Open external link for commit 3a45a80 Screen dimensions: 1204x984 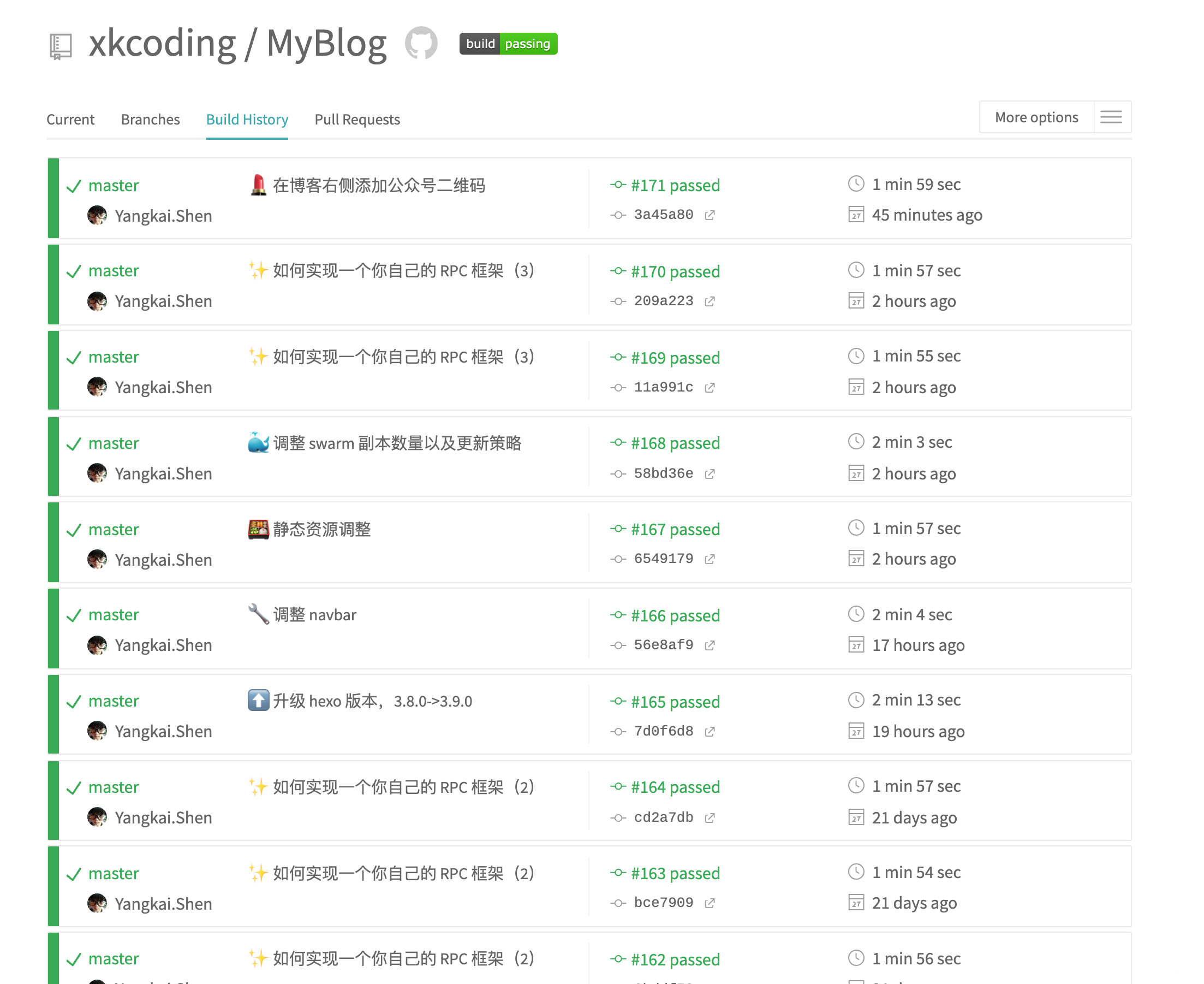pos(710,215)
